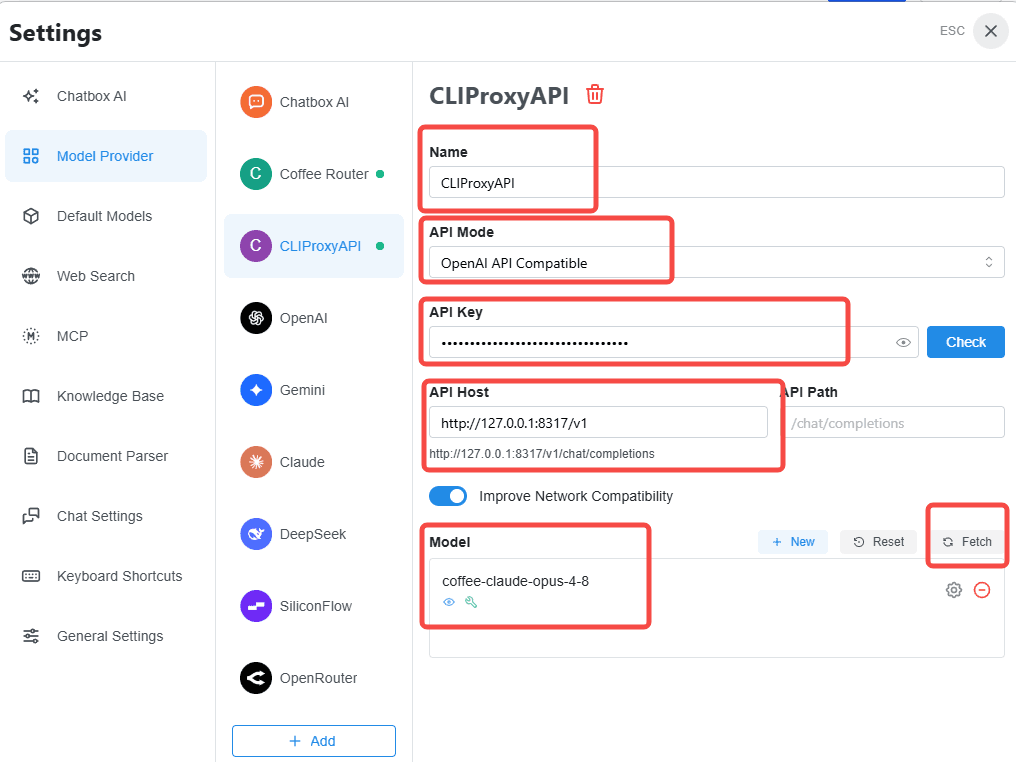The width and height of the screenshot is (1016, 762).
Task: Click the Check button
Action: (965, 342)
